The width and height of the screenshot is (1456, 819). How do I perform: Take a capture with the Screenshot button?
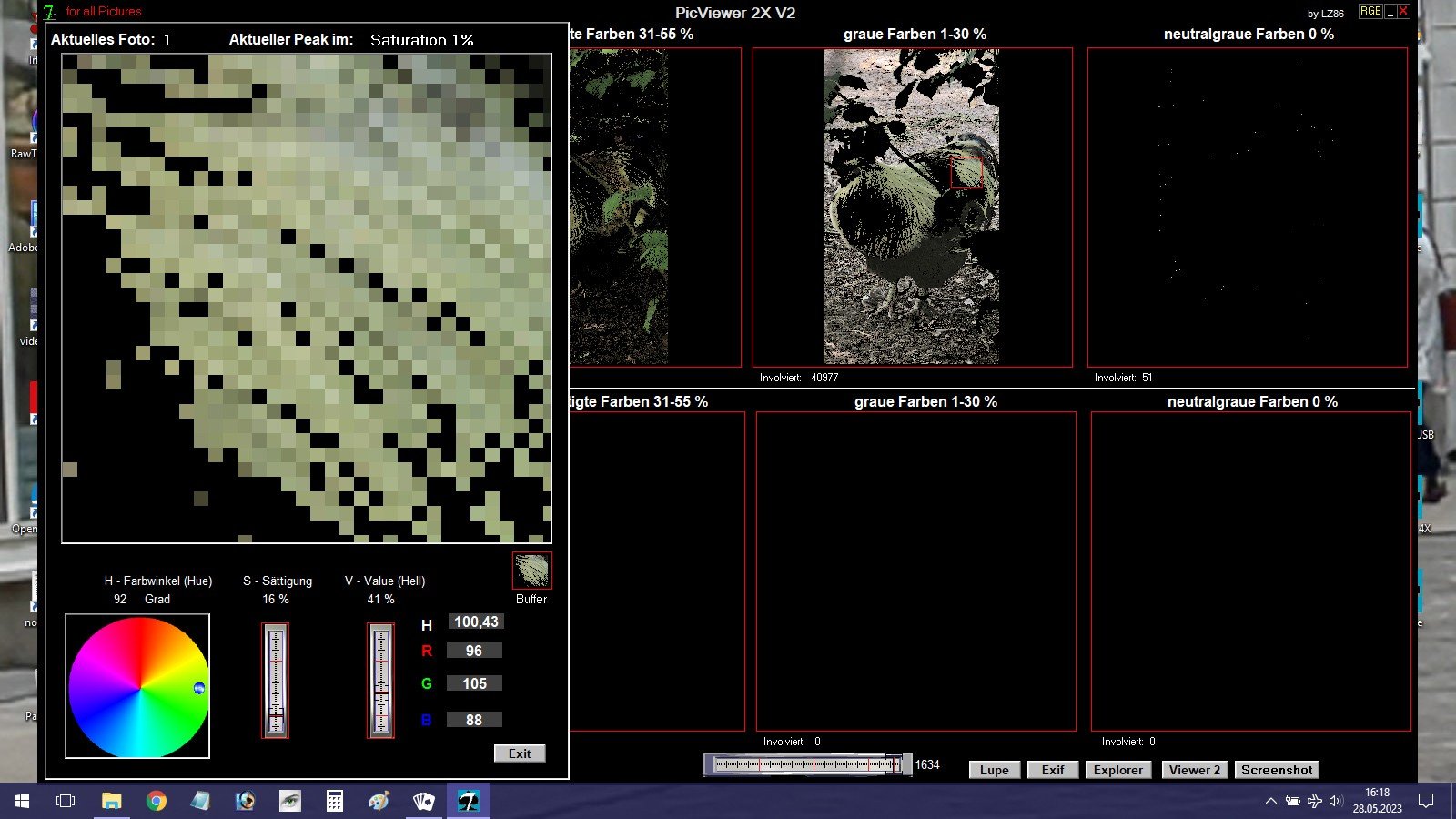[1276, 770]
